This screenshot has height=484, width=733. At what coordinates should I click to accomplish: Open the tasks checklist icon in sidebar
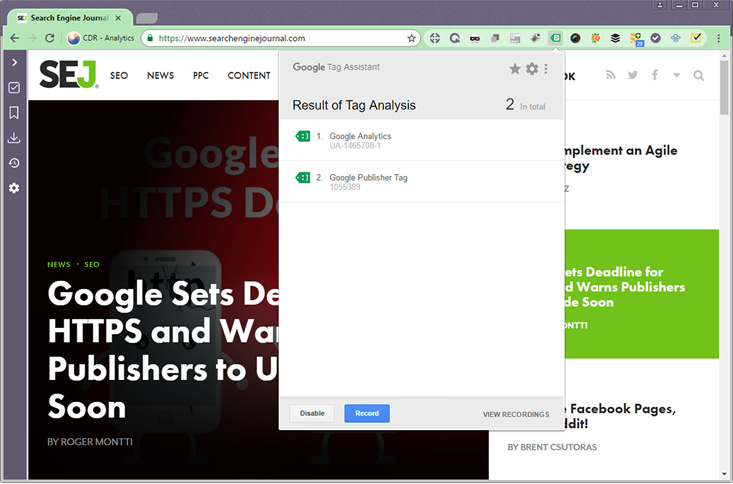14,87
